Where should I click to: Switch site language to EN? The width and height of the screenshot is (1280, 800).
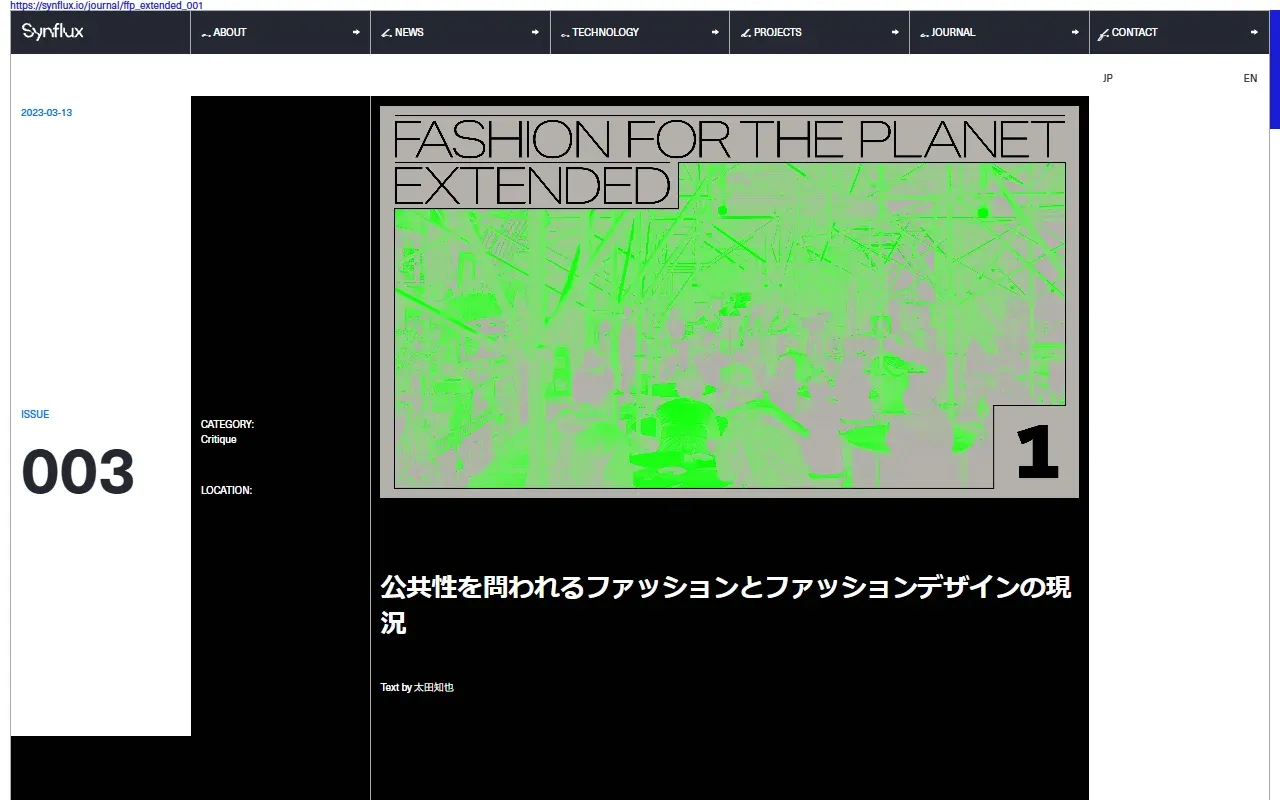point(1249,78)
